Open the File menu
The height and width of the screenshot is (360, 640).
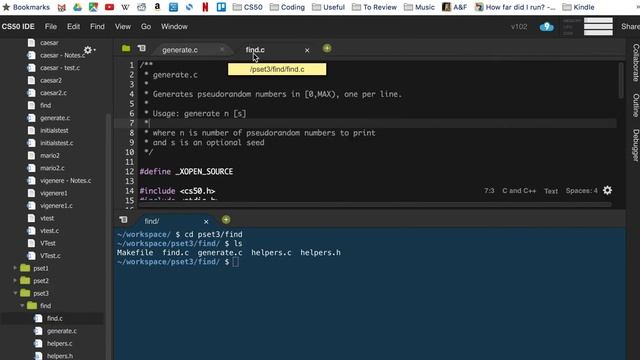(51, 27)
